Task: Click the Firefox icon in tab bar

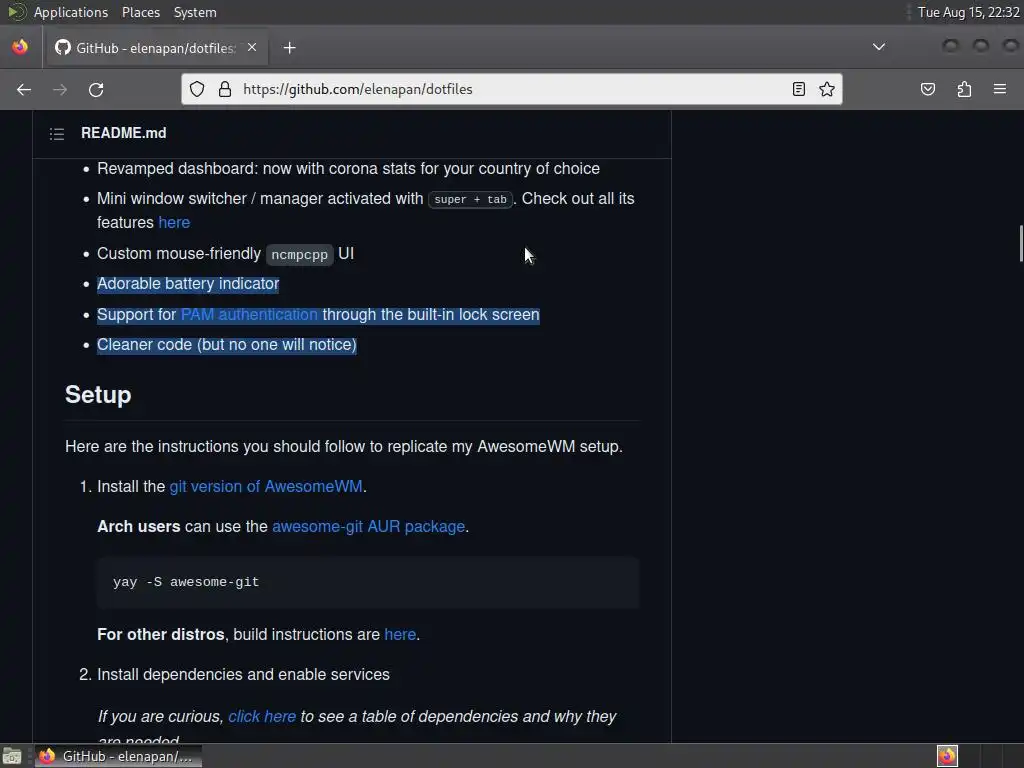Action: tap(20, 47)
